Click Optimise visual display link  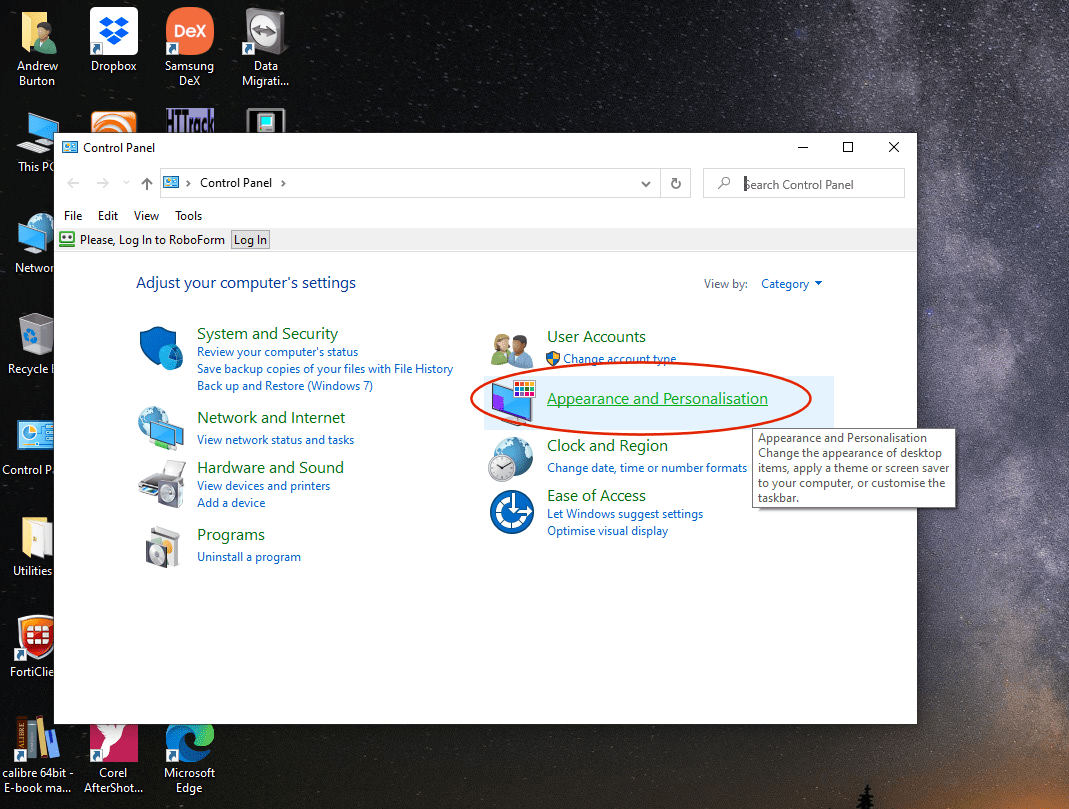(x=607, y=531)
